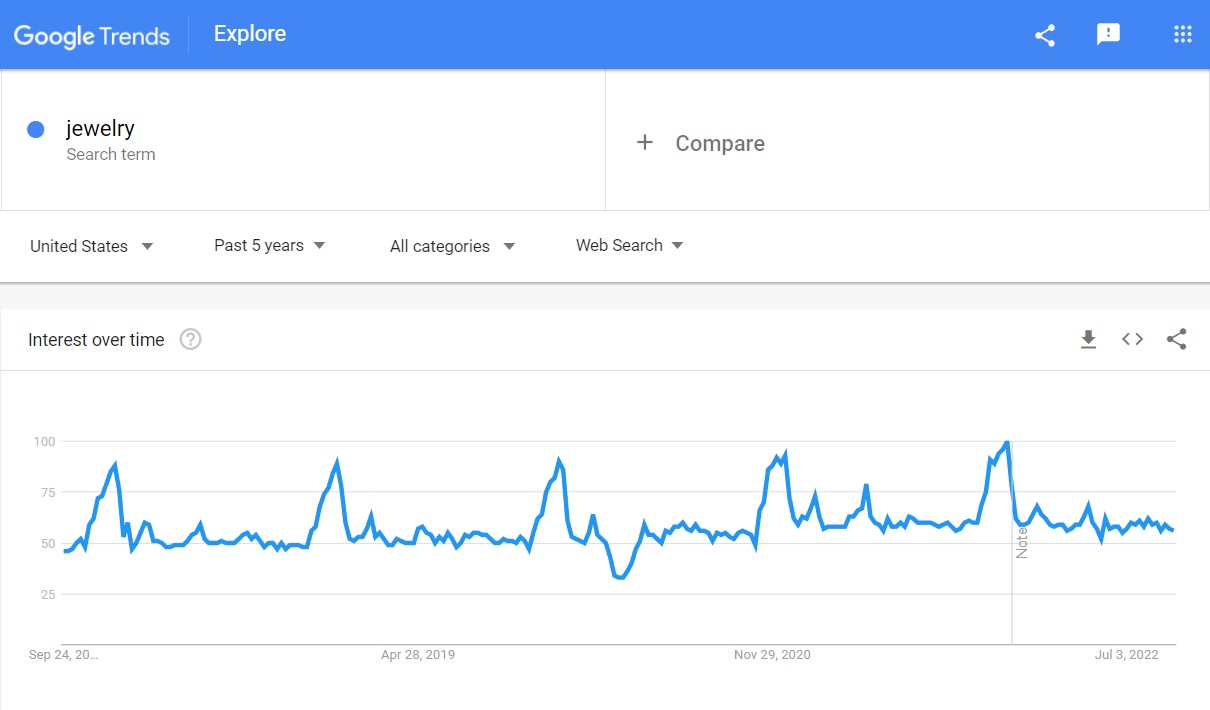The width and height of the screenshot is (1210, 710).
Task: Open the Past 5 years time range dropdown
Action: click(x=270, y=245)
